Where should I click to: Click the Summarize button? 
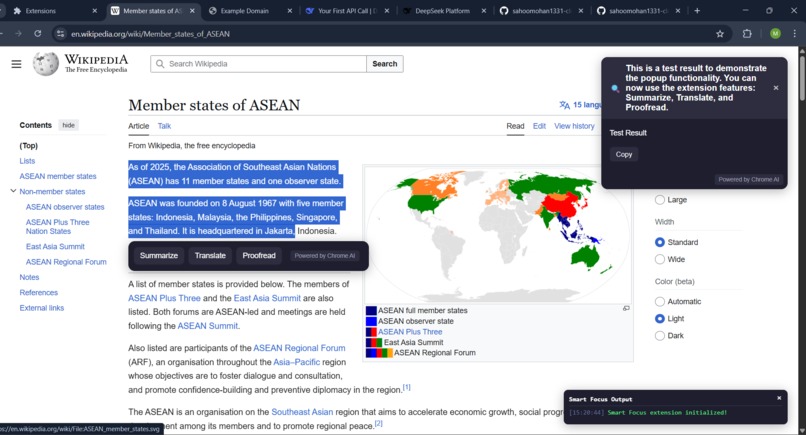[x=159, y=256]
